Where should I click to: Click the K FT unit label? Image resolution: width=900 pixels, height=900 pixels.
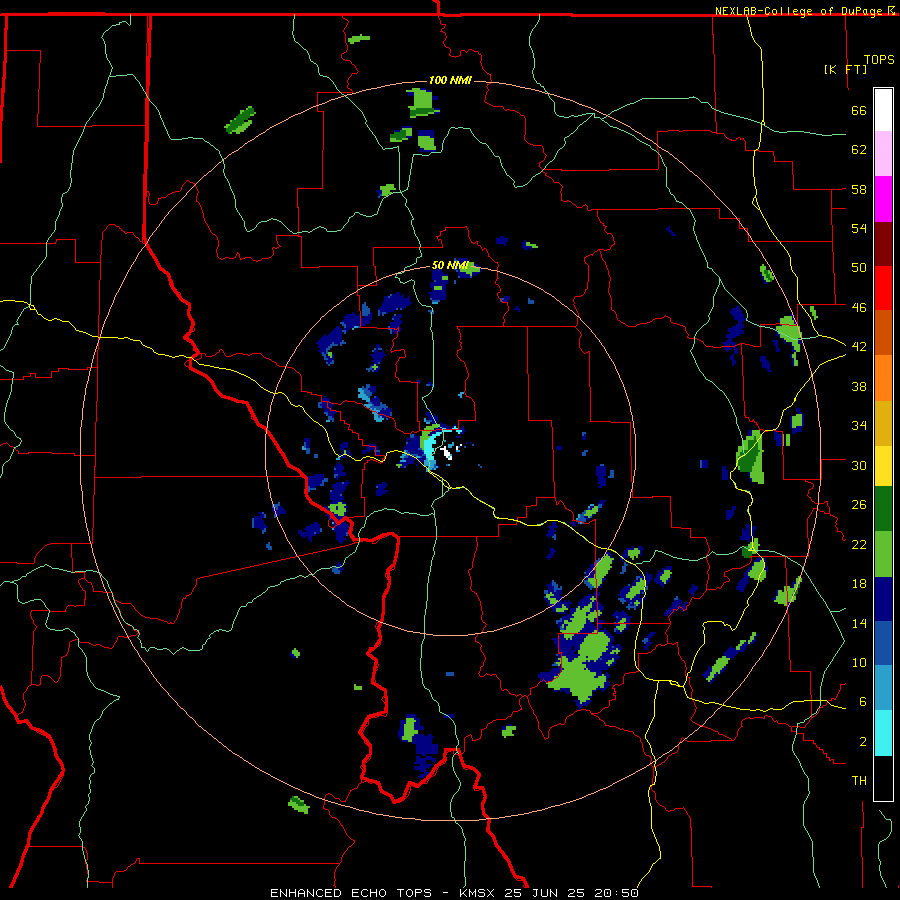pos(845,69)
